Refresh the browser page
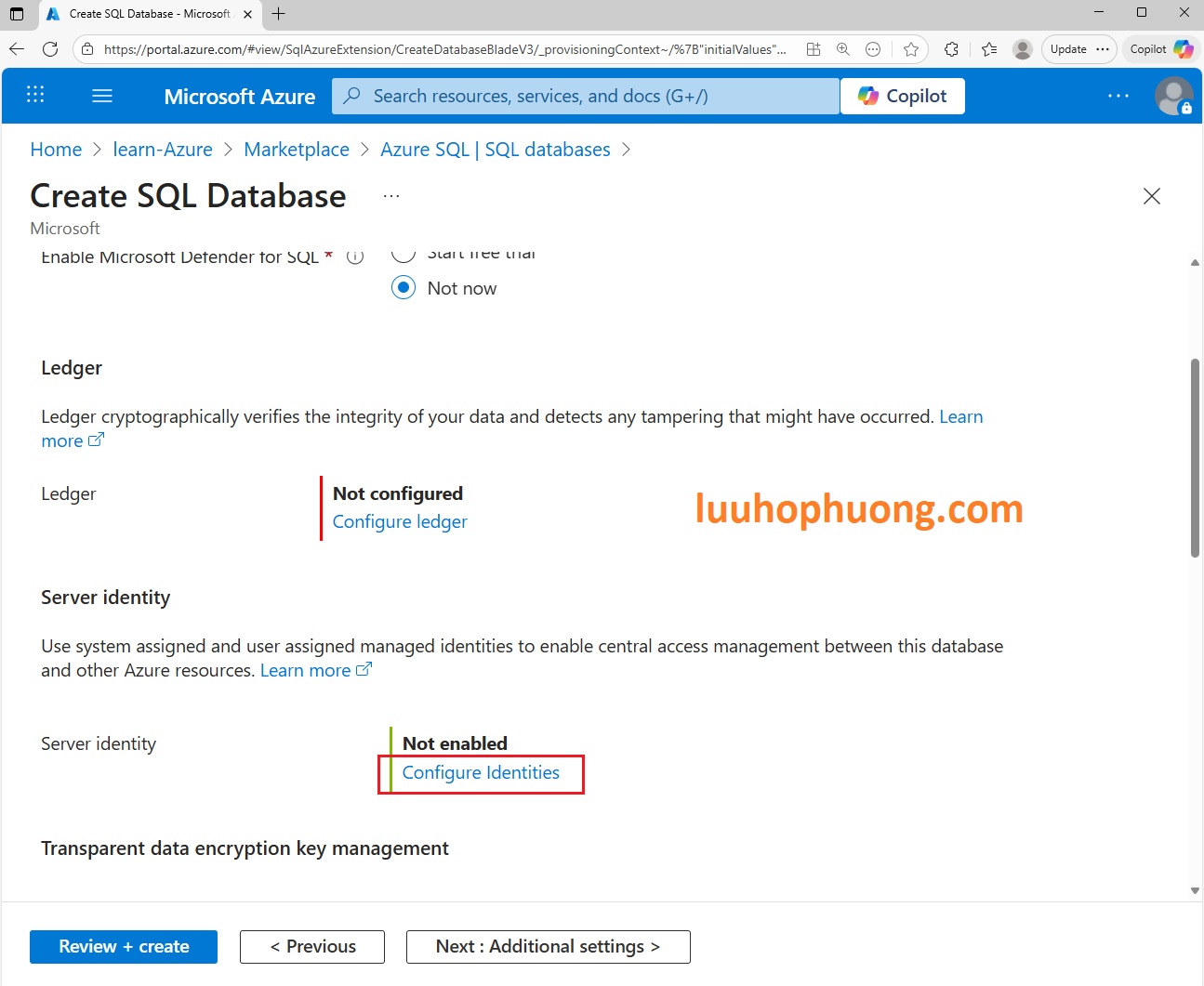1204x986 pixels. point(50,49)
